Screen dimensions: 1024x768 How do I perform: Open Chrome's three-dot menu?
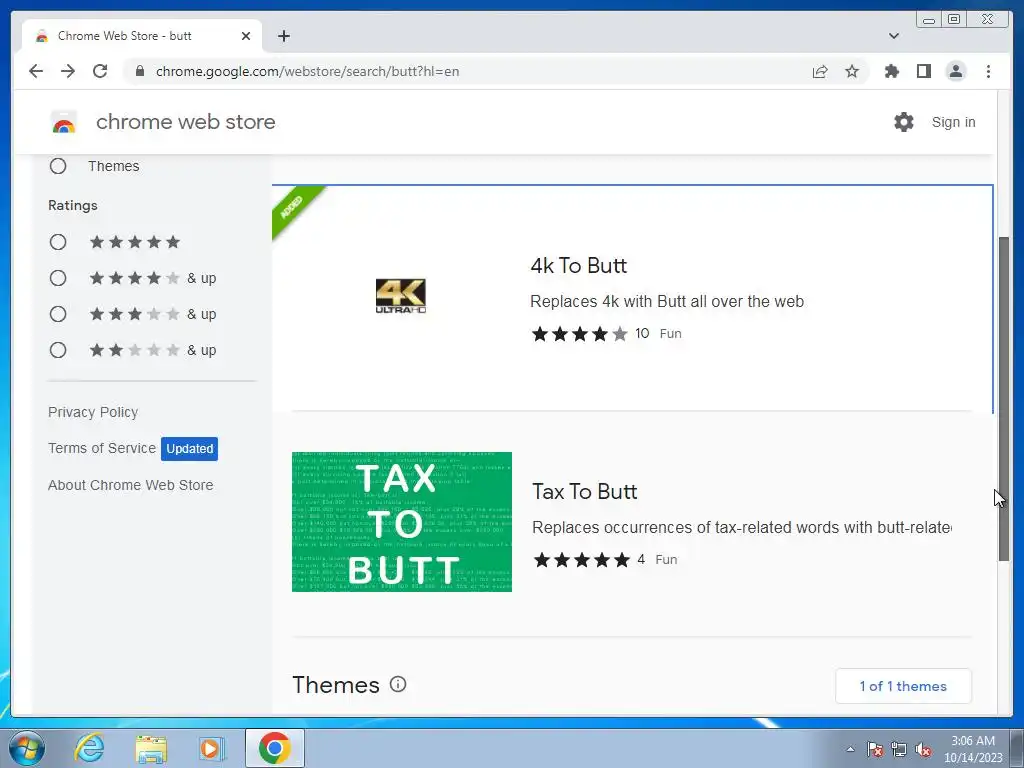[988, 71]
